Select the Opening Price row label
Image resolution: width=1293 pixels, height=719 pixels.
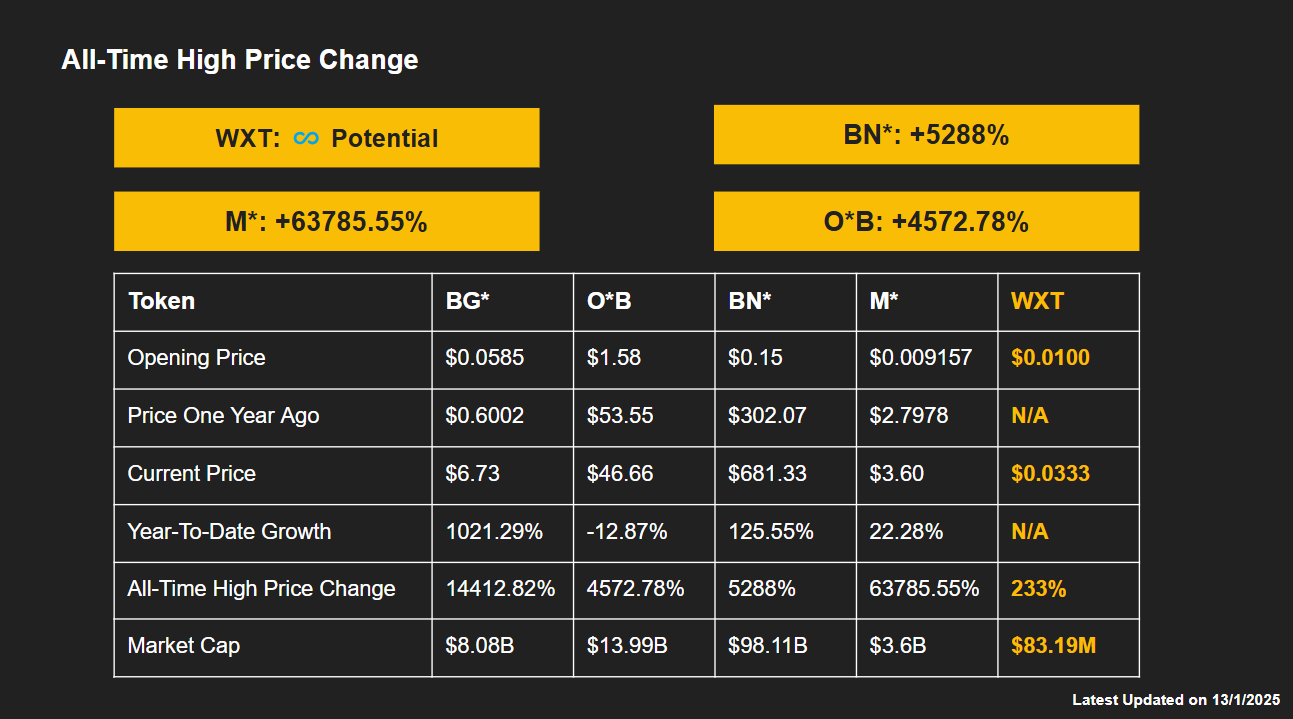click(x=196, y=358)
